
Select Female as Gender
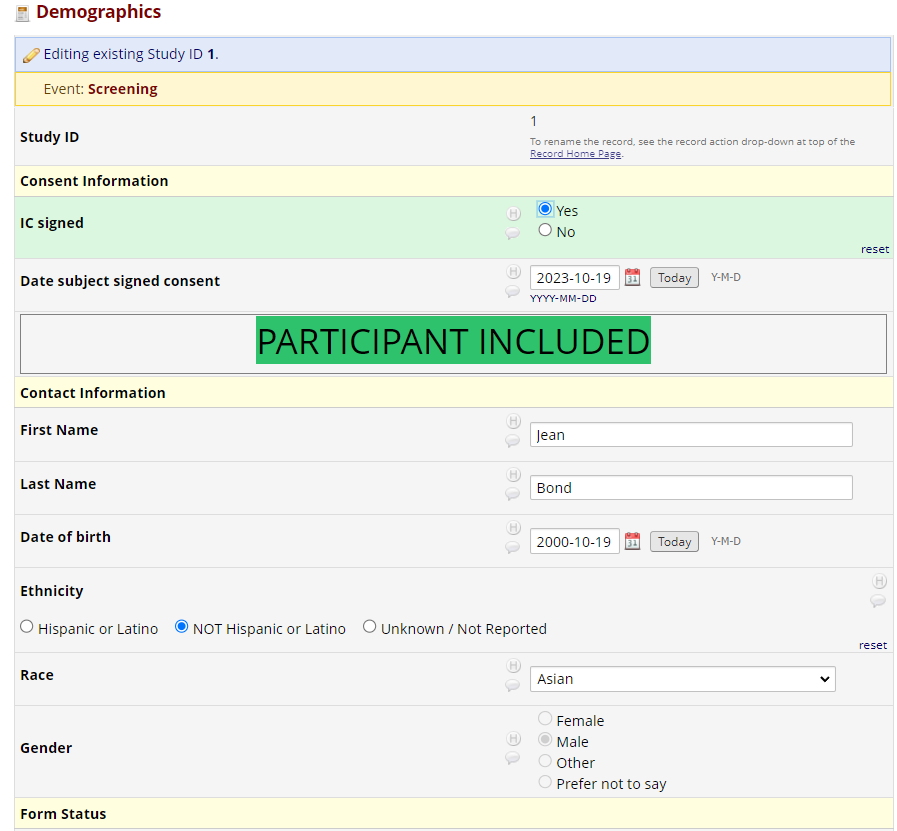(544, 718)
